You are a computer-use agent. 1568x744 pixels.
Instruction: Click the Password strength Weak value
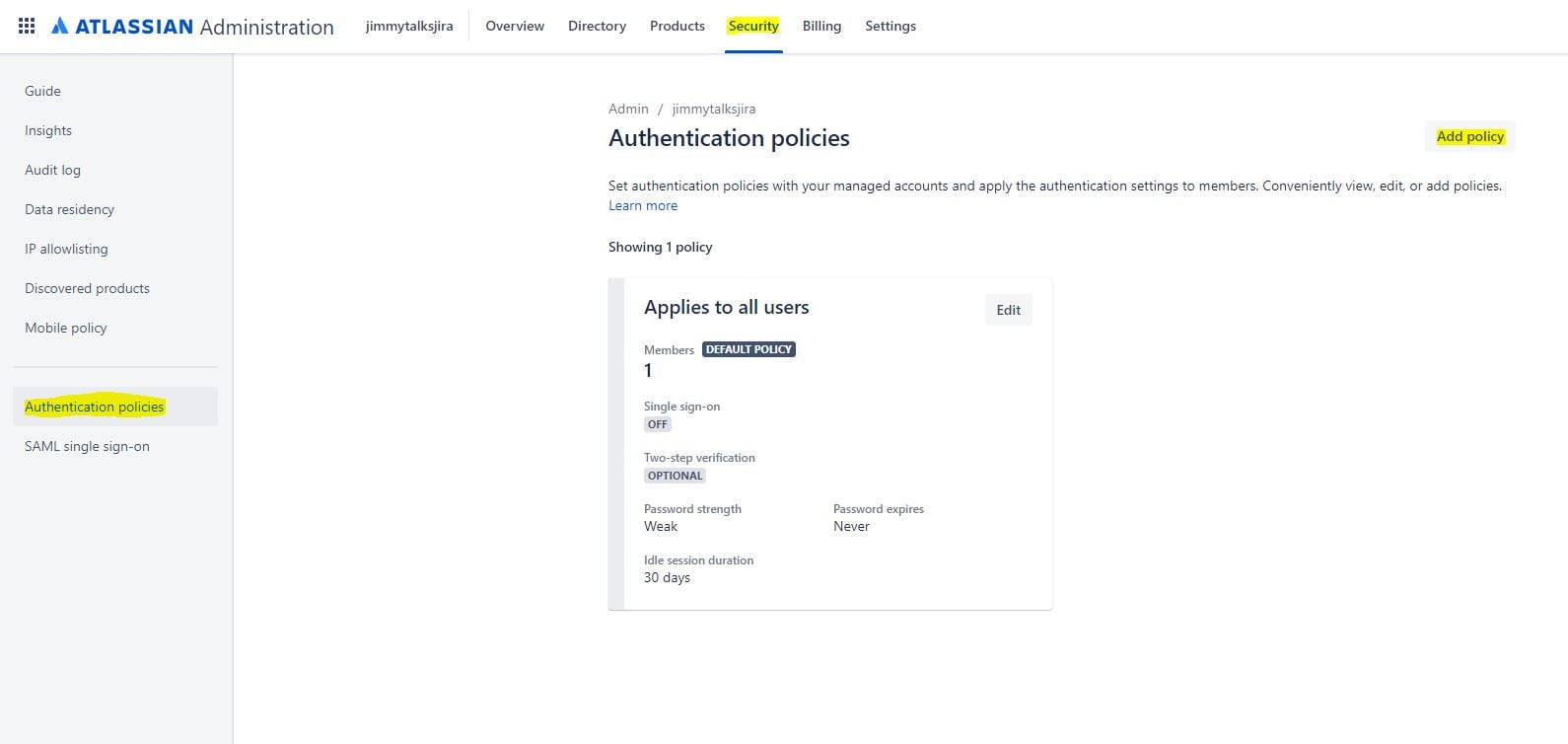(x=661, y=526)
